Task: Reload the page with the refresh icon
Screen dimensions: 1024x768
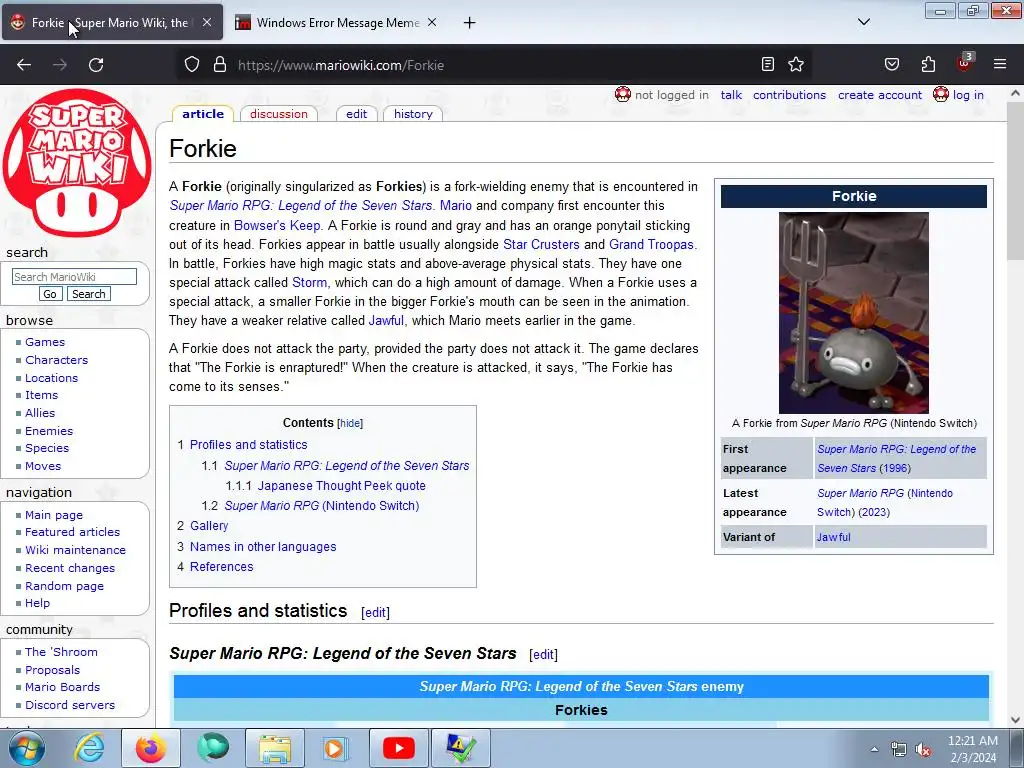Action: (x=96, y=65)
